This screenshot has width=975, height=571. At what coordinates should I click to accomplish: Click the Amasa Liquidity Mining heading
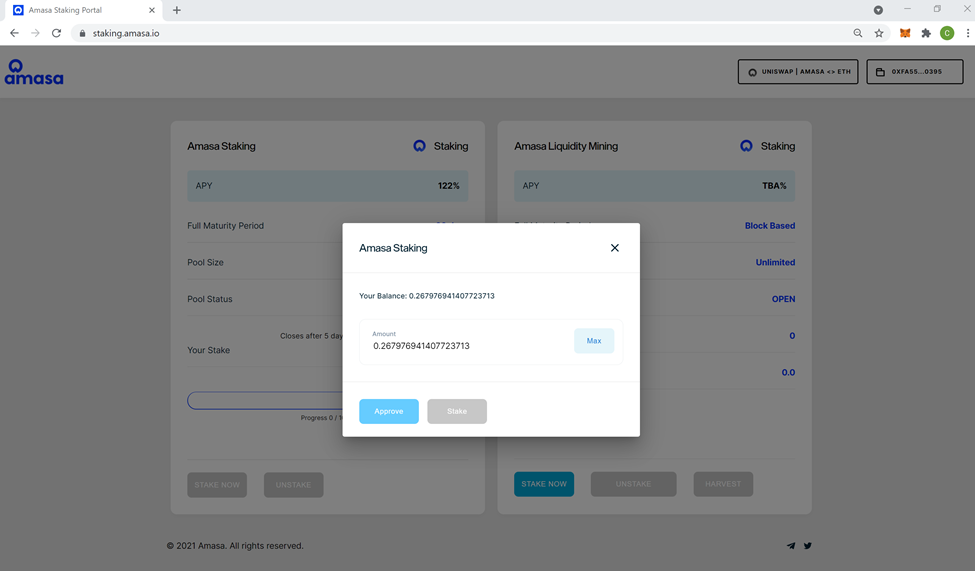tap(566, 146)
